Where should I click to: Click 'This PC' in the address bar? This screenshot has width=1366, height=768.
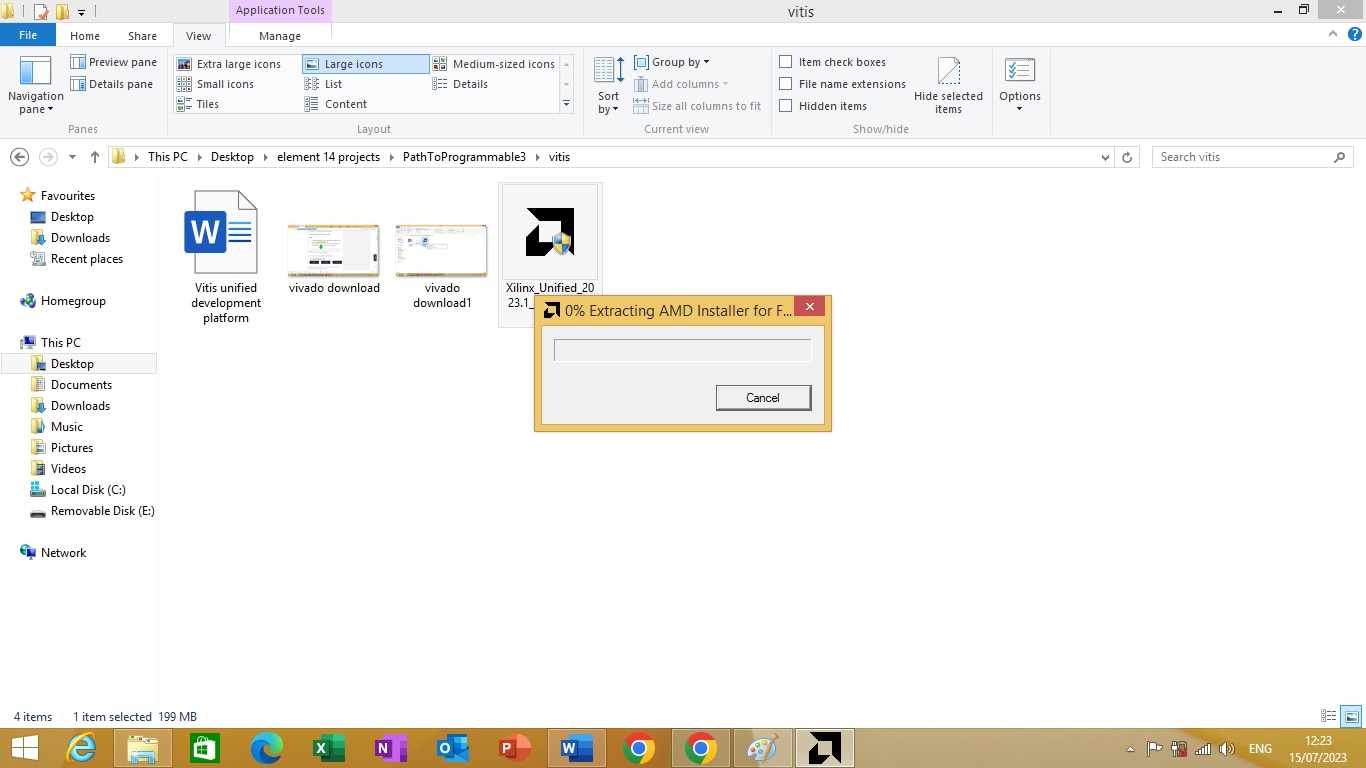click(167, 157)
